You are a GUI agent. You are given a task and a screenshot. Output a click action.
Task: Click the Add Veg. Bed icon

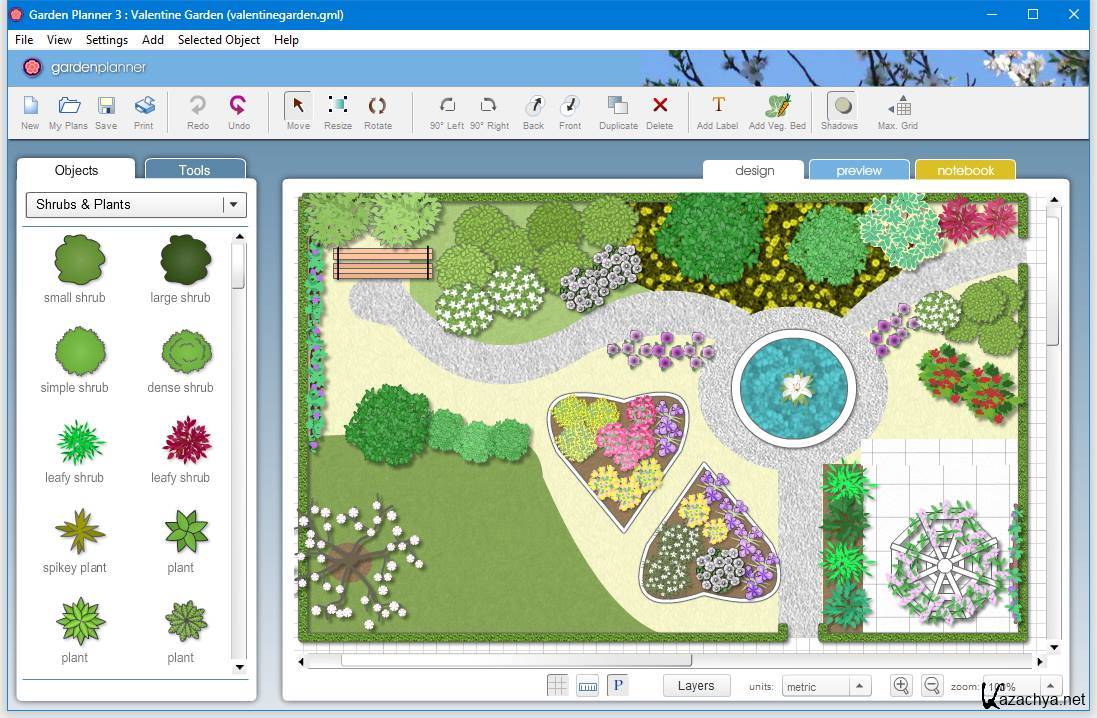click(x=777, y=111)
